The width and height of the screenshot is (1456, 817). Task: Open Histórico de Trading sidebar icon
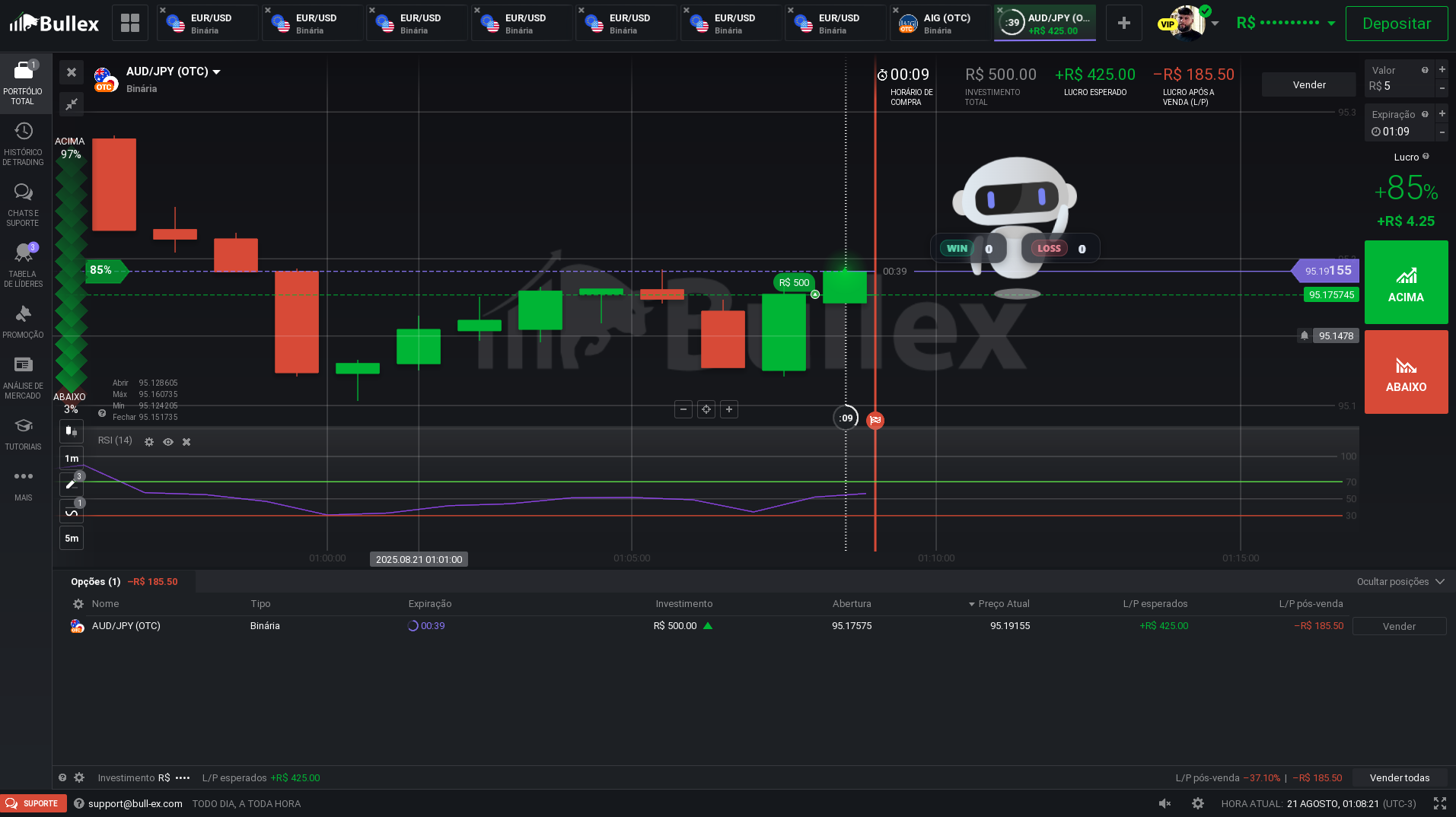pyautogui.click(x=23, y=143)
